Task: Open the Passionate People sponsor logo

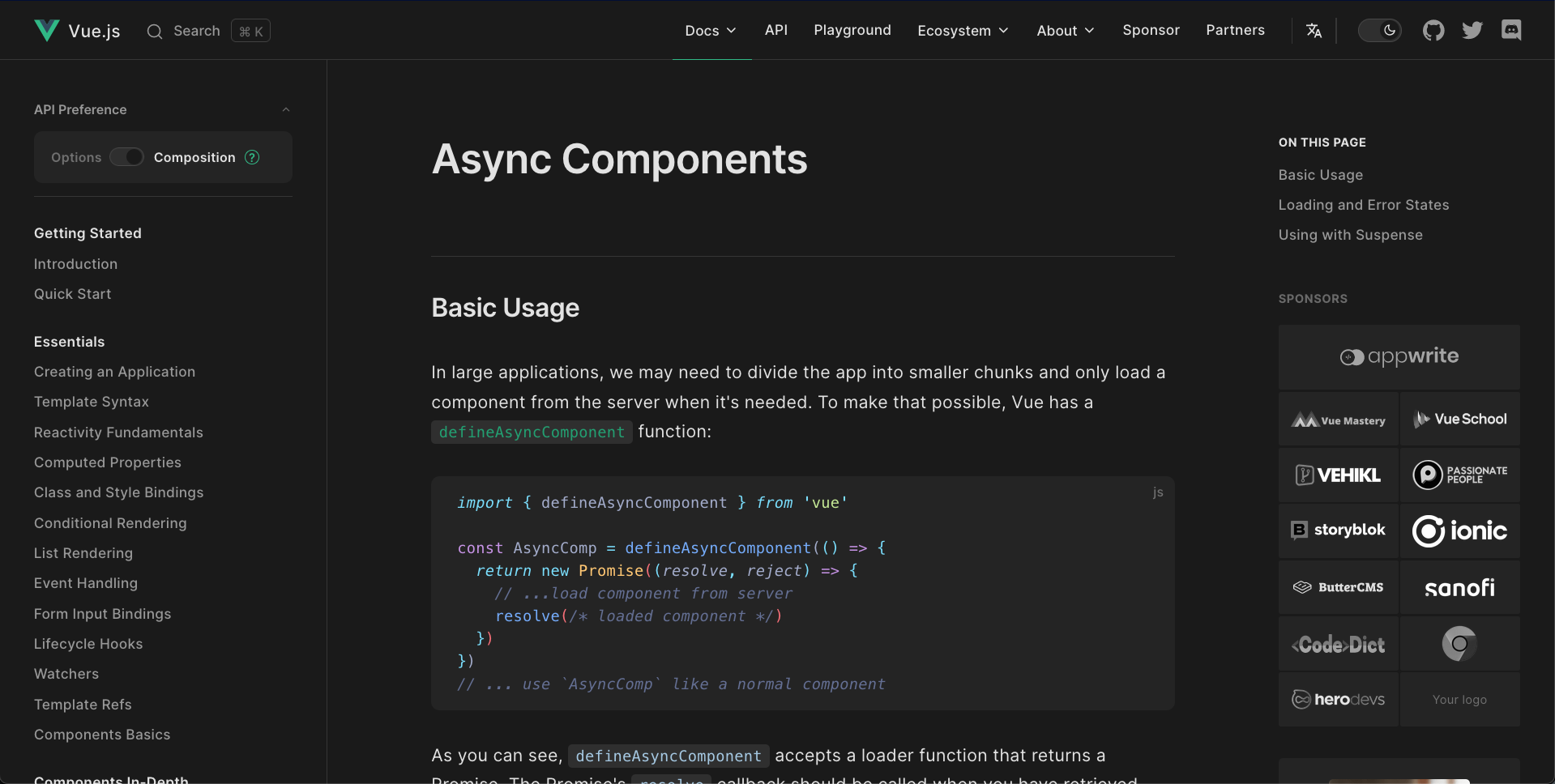Action: point(1460,475)
